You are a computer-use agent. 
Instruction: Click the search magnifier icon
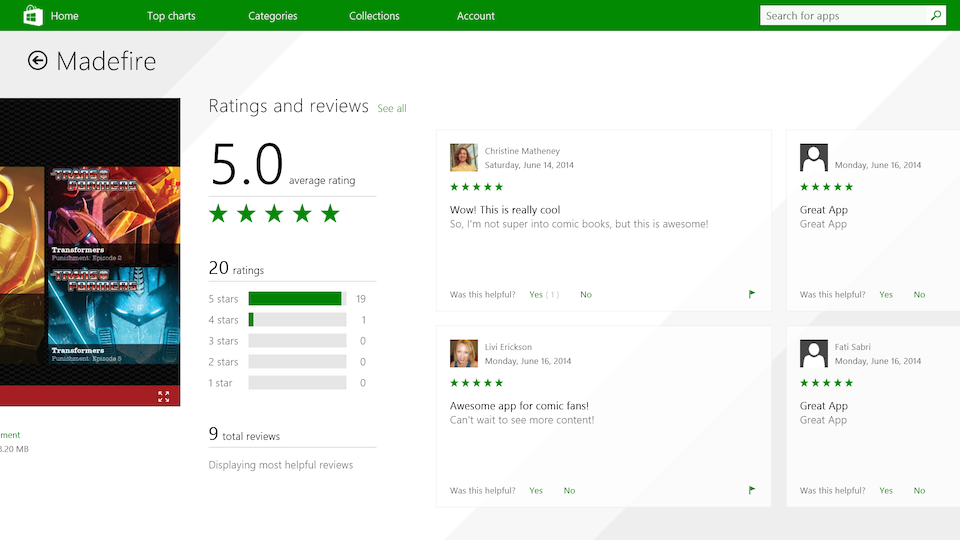point(936,16)
